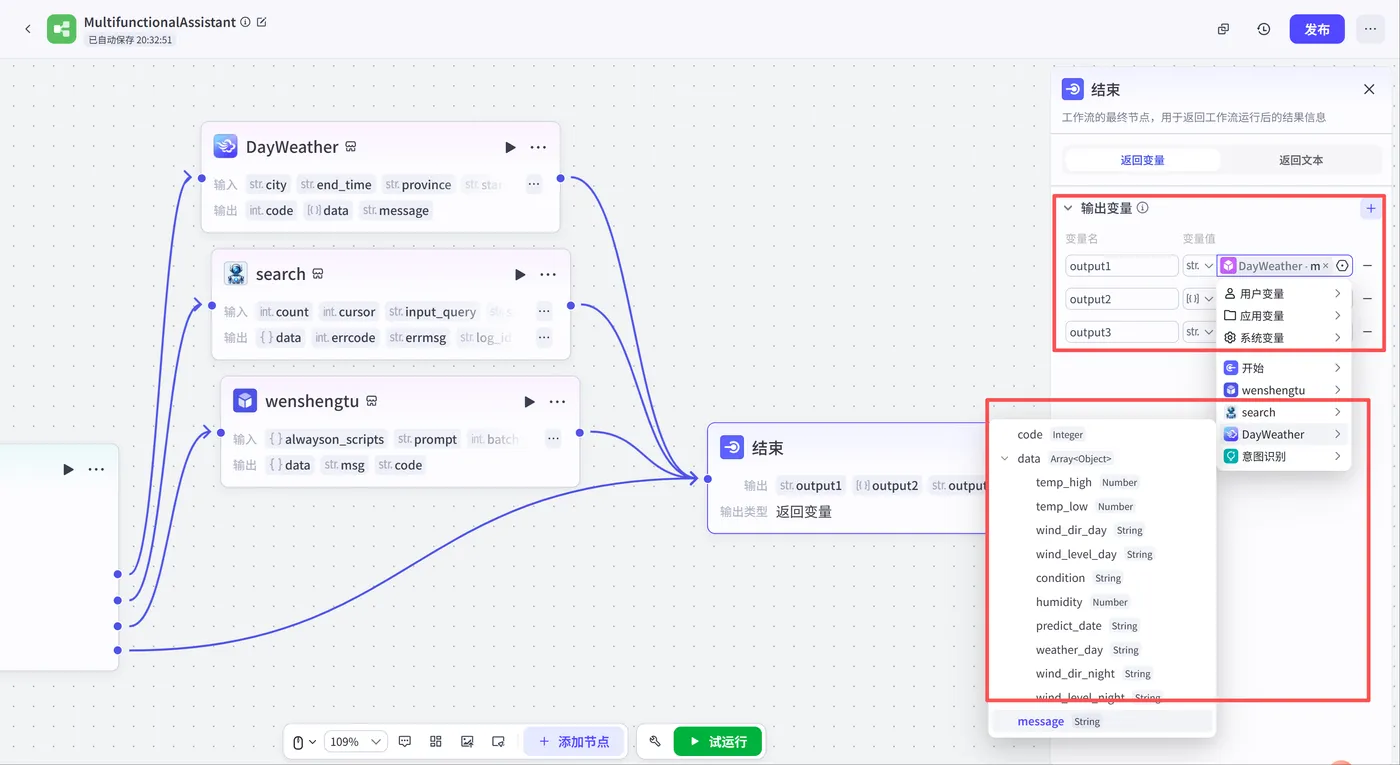Click the wenshengtu node cube icon
This screenshot has height=765, width=1400.
click(245, 401)
